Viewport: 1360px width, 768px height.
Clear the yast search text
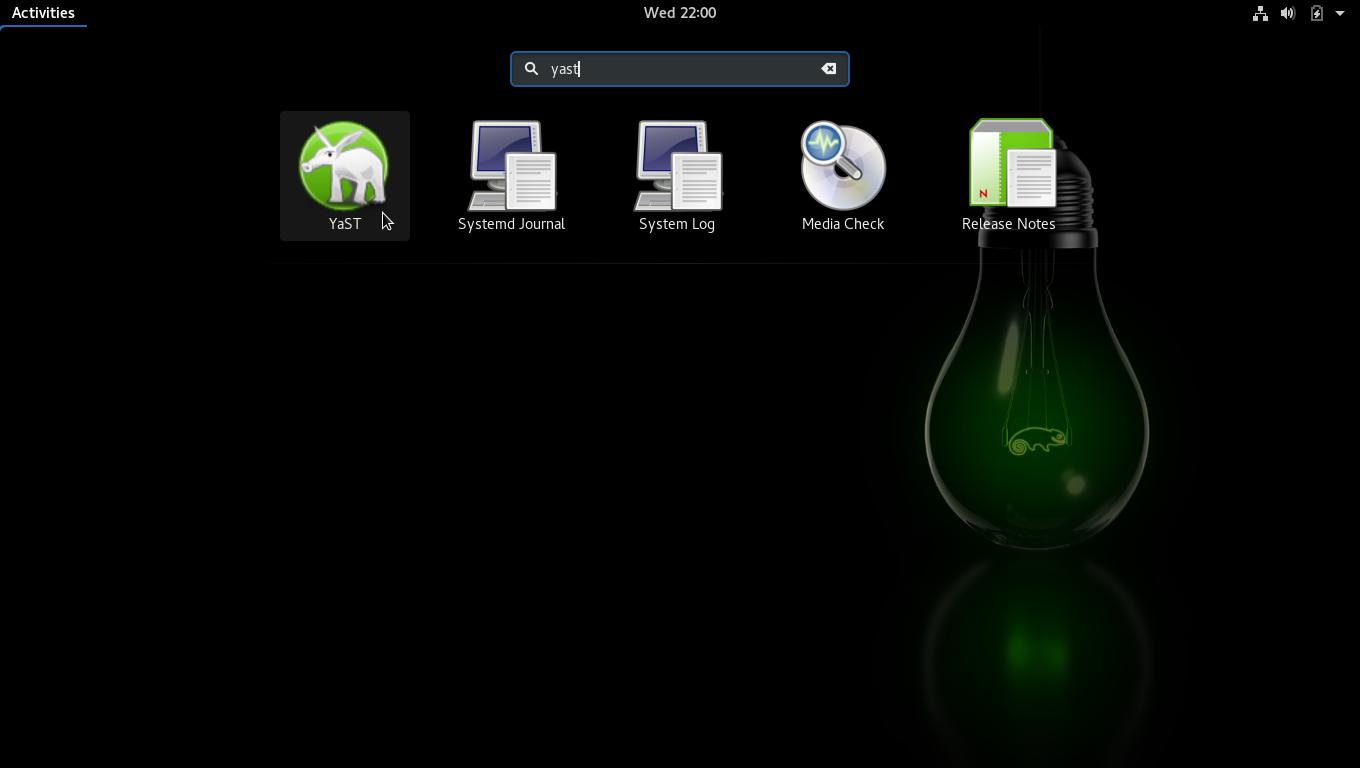[x=829, y=69]
